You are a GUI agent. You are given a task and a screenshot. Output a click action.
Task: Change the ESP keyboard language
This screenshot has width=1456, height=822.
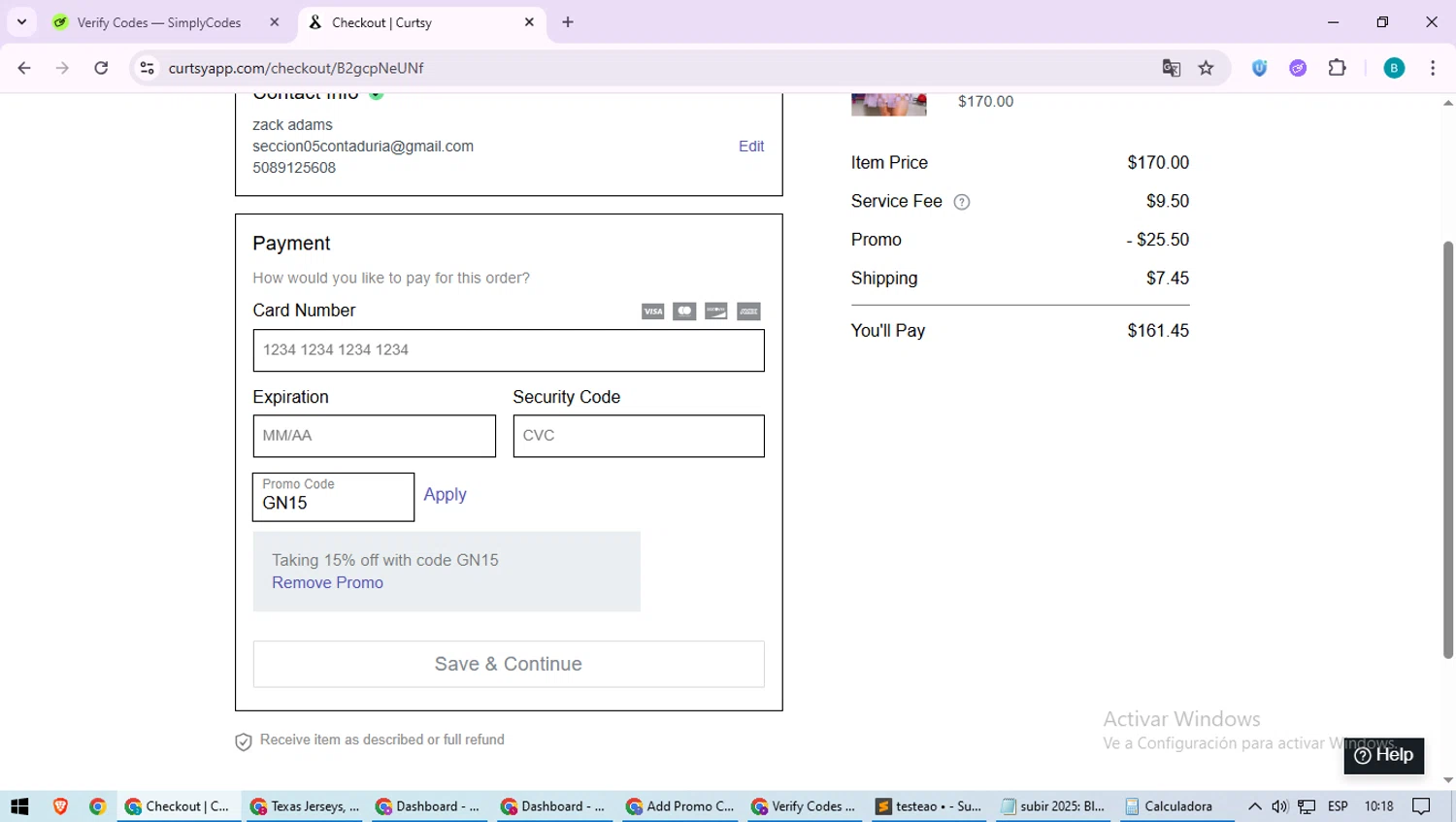coord(1338,806)
